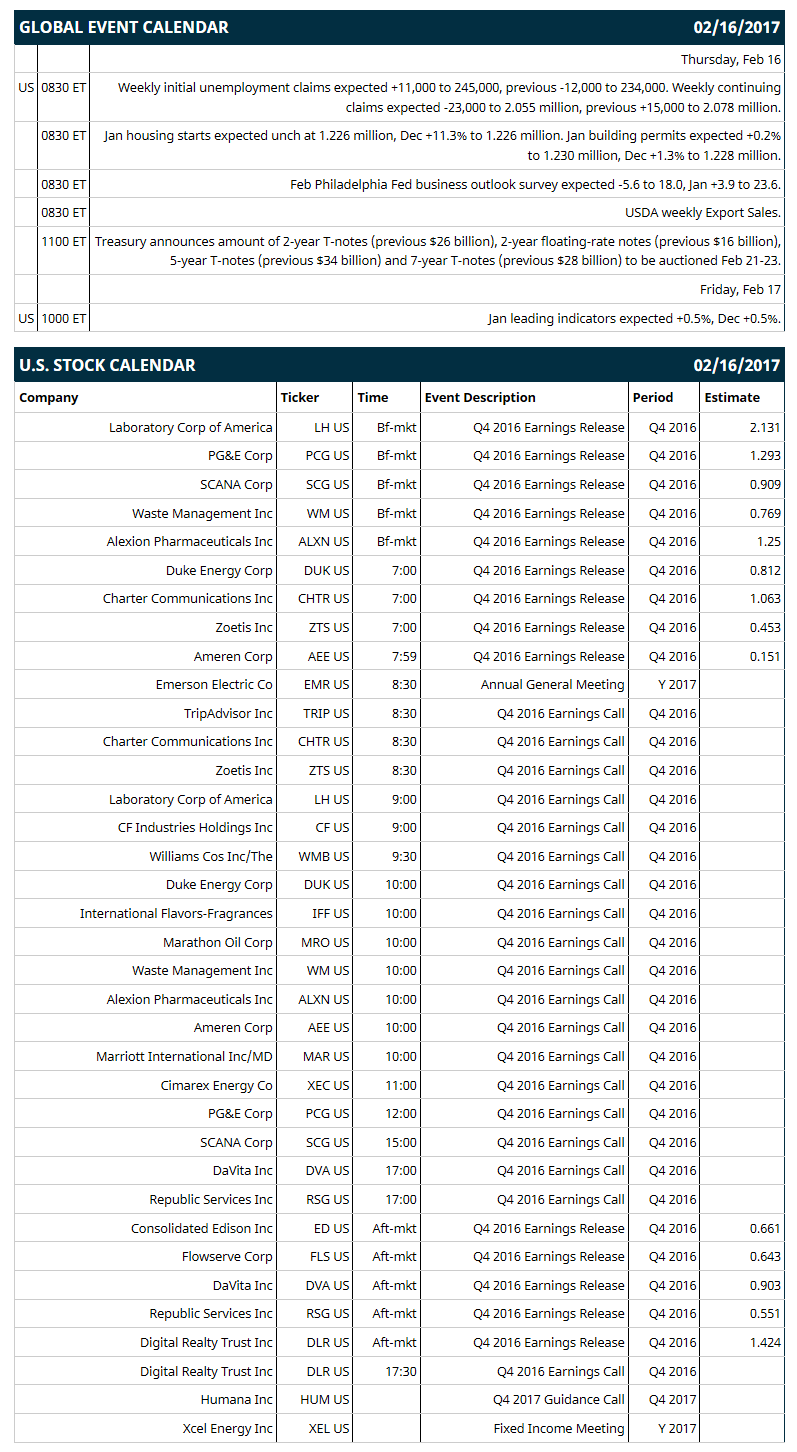The height and width of the screenshot is (1452, 797).
Task: Click the TRIP US ticker
Action: coord(326,713)
